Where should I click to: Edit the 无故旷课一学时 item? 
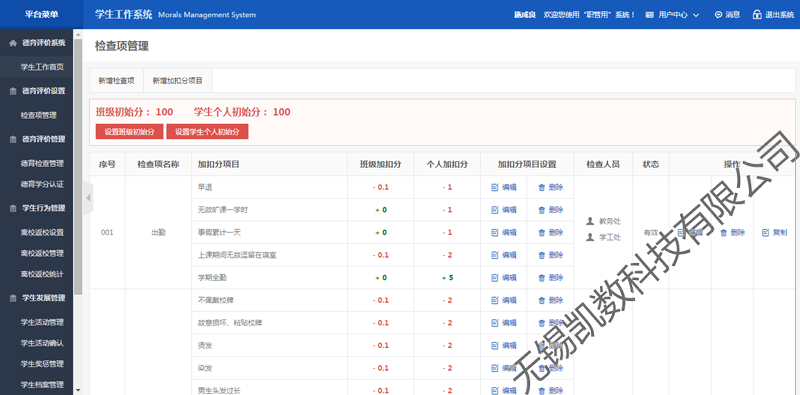[504, 210]
